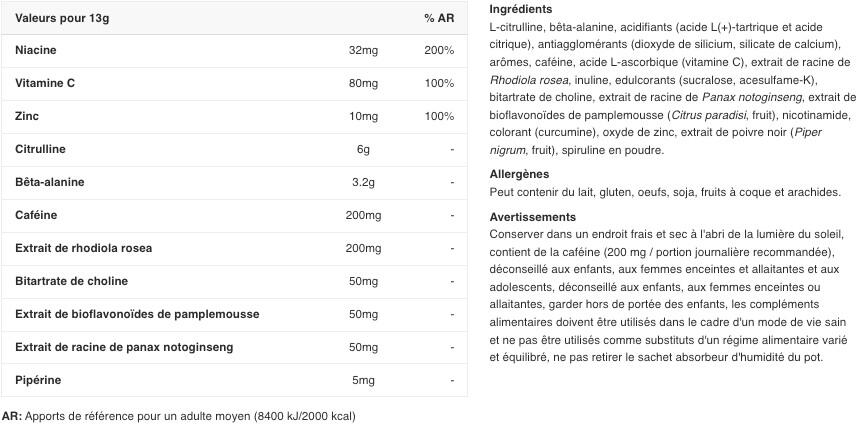Click the "AR: Apports de référence" footnote
866x431 pixels.
(x=178, y=416)
